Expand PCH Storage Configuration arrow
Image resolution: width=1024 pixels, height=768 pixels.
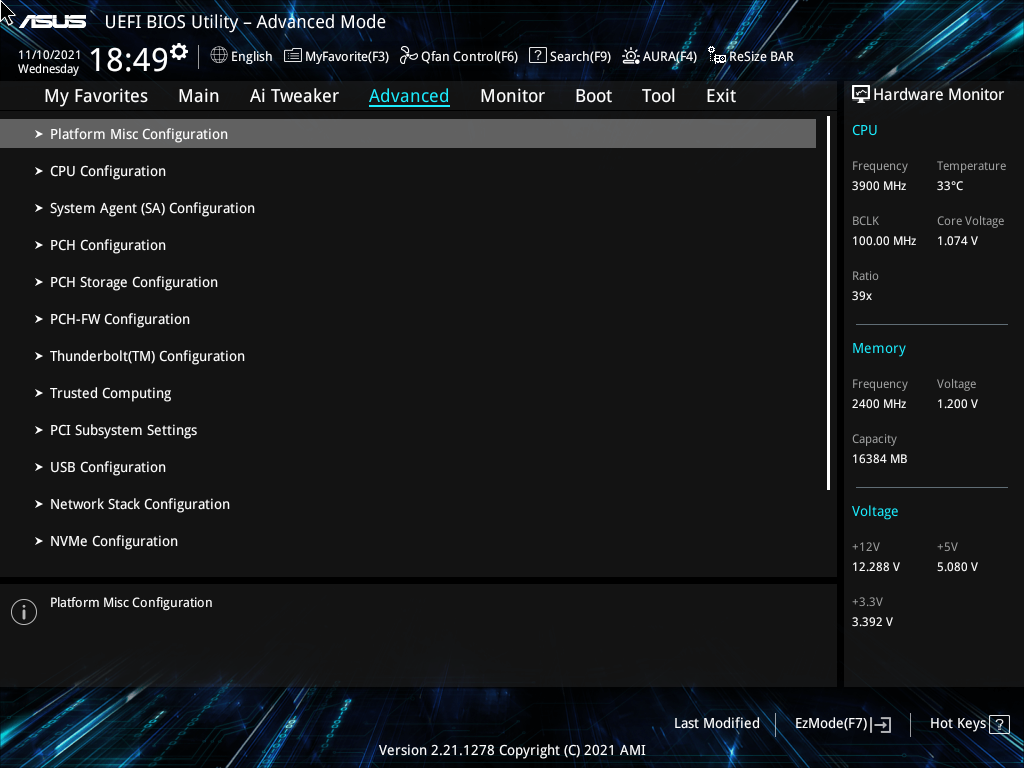(x=39, y=282)
